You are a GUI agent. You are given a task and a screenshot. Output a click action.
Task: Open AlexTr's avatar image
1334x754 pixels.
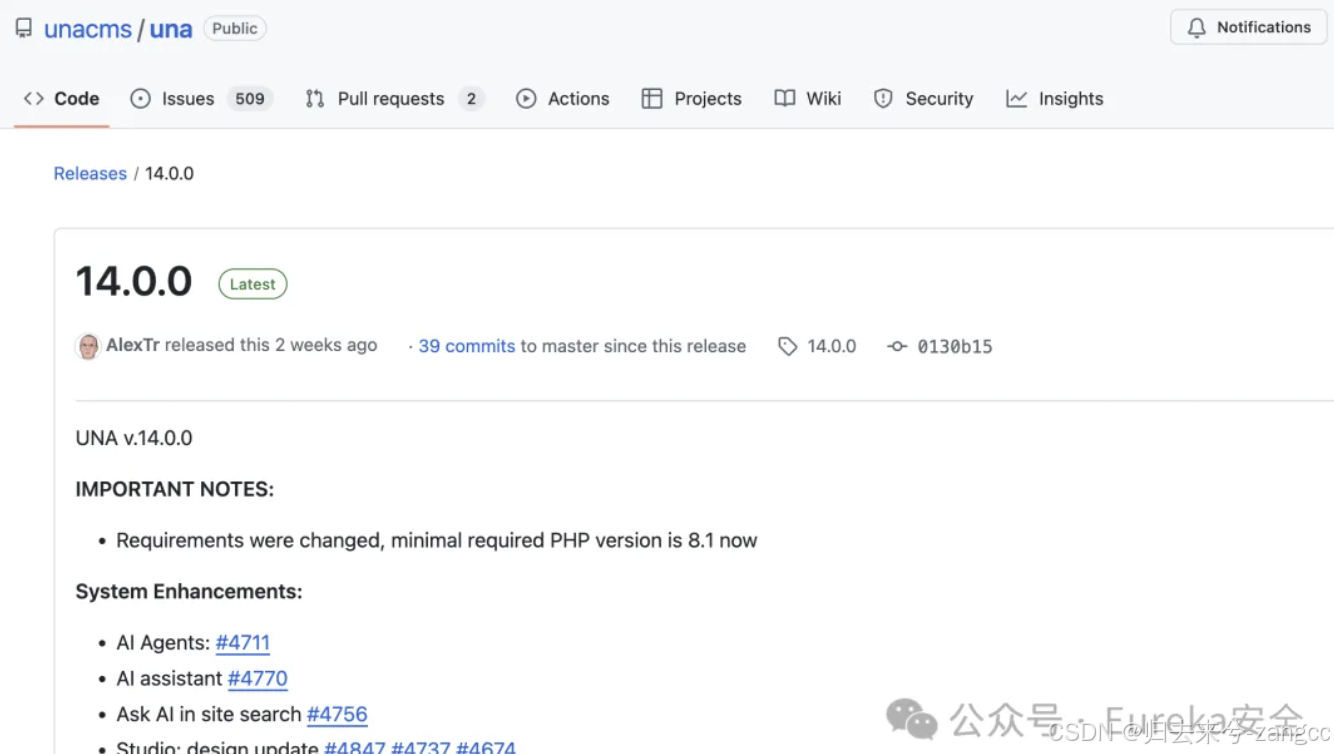tap(88, 346)
